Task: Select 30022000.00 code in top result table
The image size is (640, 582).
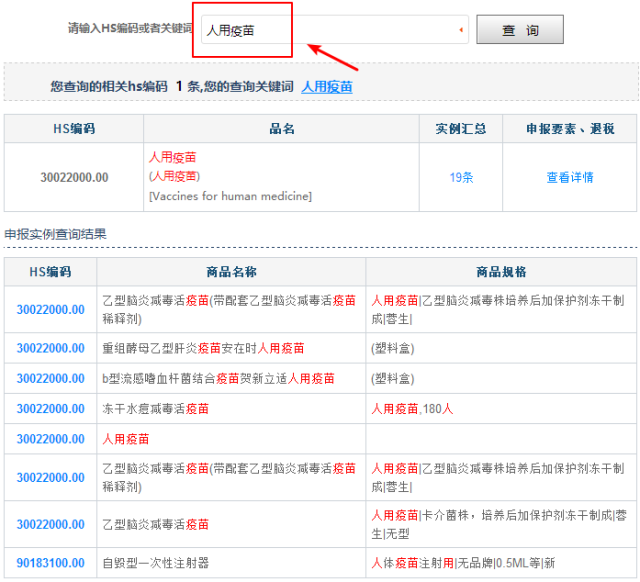Action: coord(74,177)
